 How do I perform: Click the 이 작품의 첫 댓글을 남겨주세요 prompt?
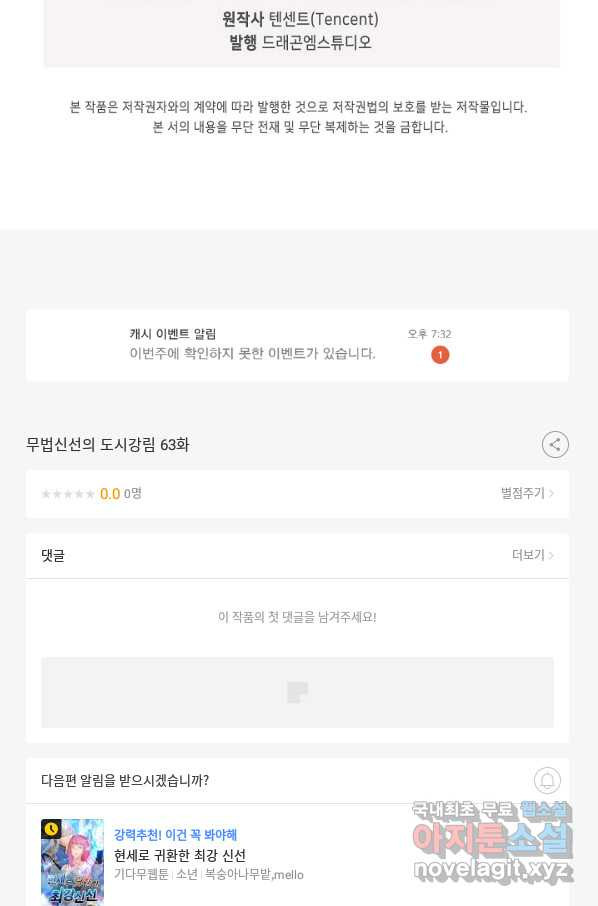point(297,617)
